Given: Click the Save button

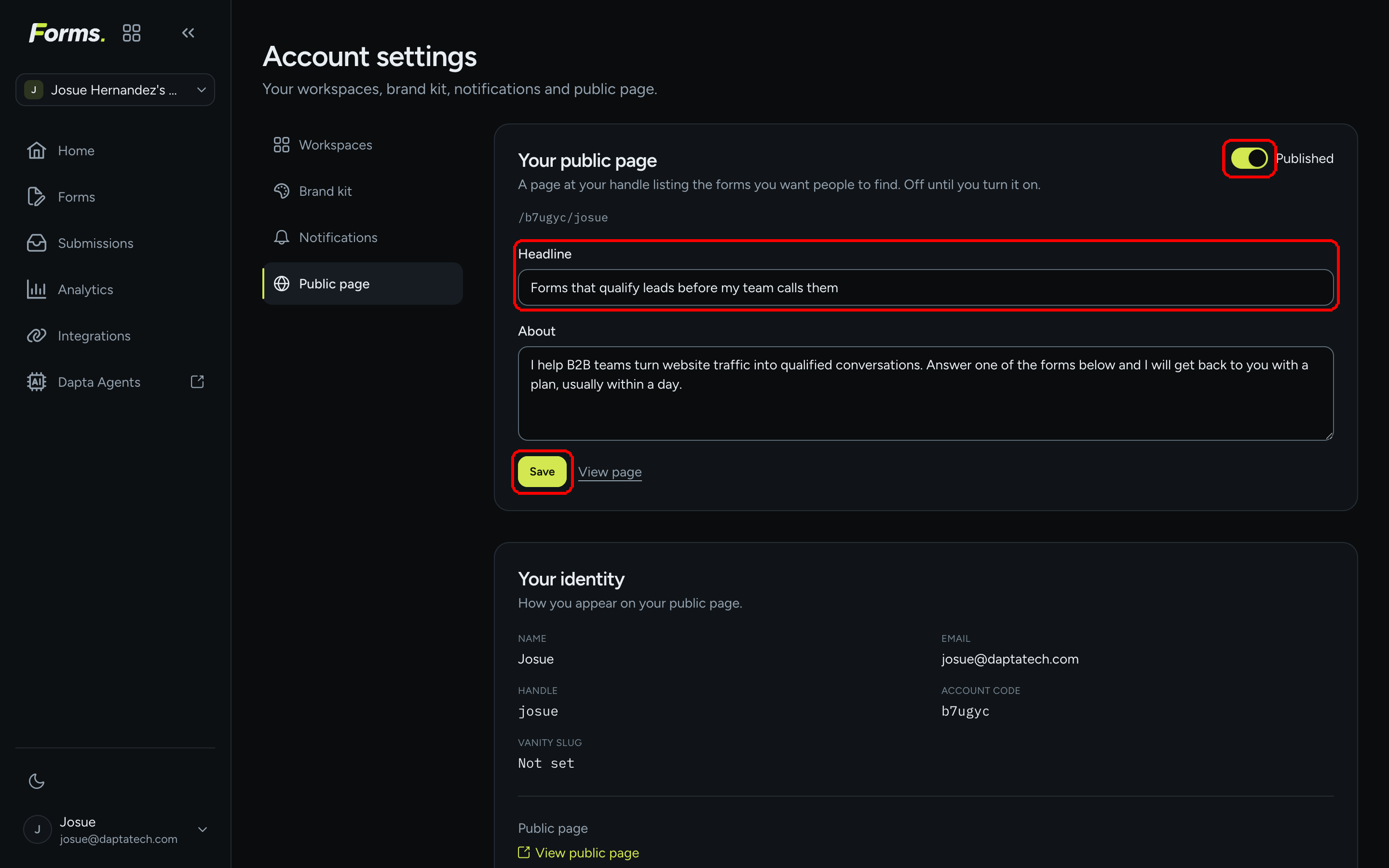Looking at the screenshot, I should click(x=542, y=471).
